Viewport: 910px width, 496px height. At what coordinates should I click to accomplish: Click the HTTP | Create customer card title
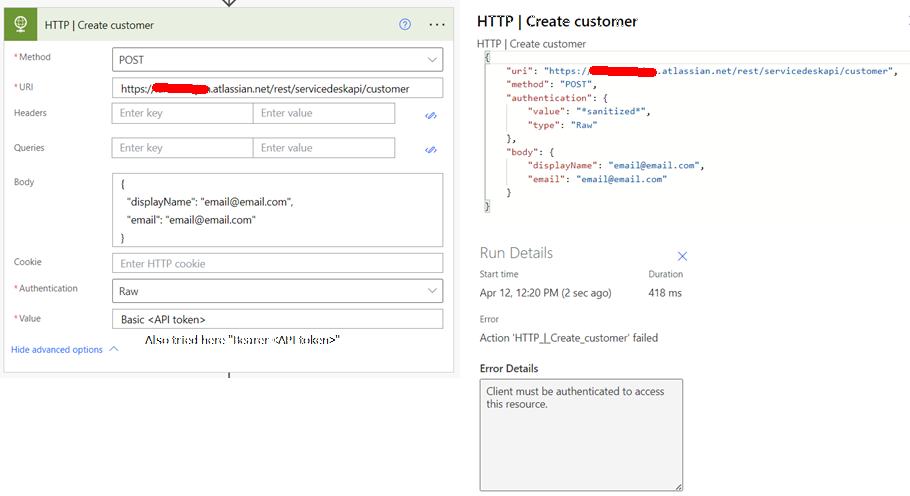pos(99,25)
